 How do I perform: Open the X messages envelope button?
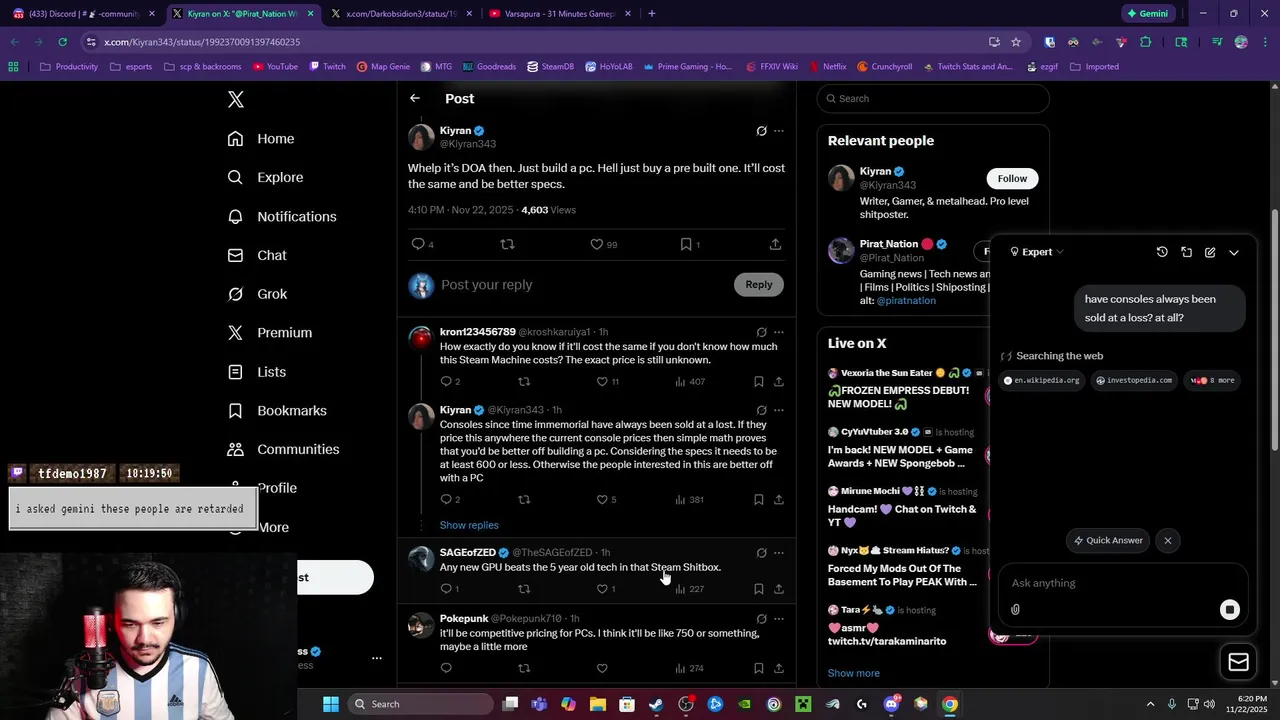coord(1238,662)
